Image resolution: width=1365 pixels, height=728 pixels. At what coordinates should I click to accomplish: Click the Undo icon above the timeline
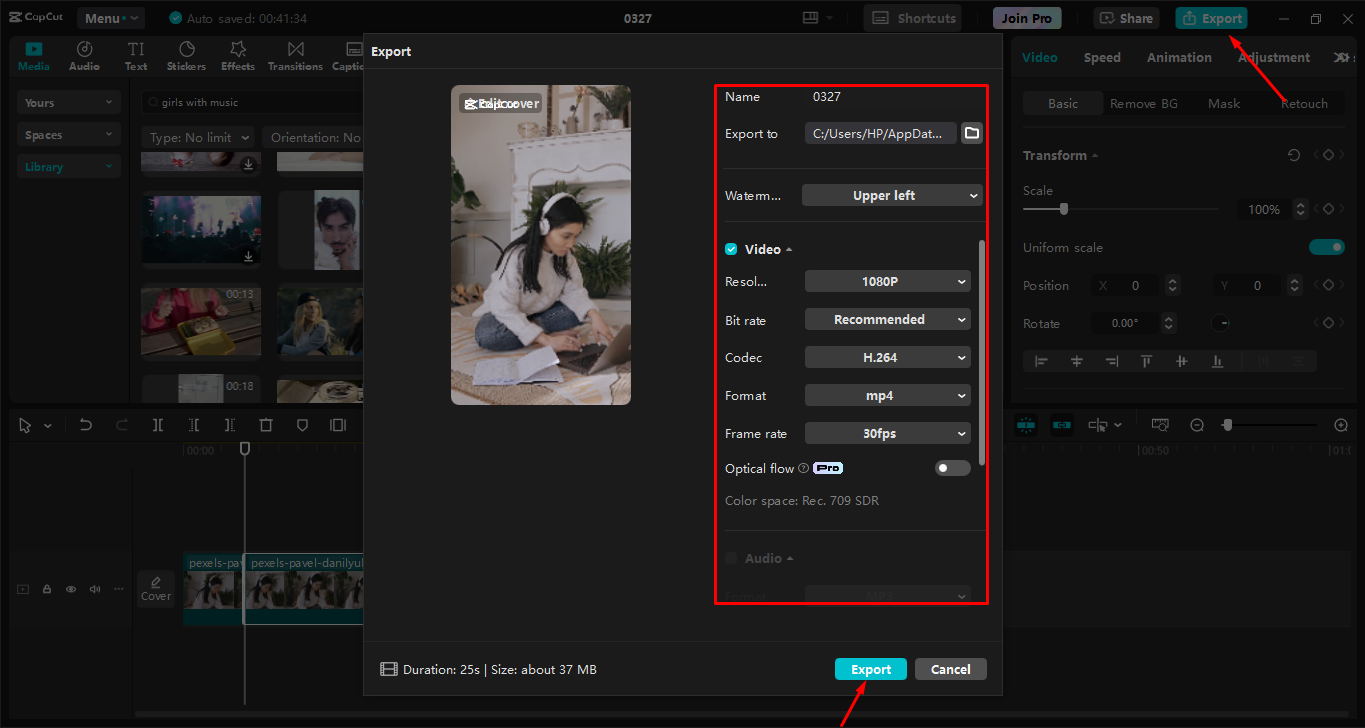tap(85, 424)
